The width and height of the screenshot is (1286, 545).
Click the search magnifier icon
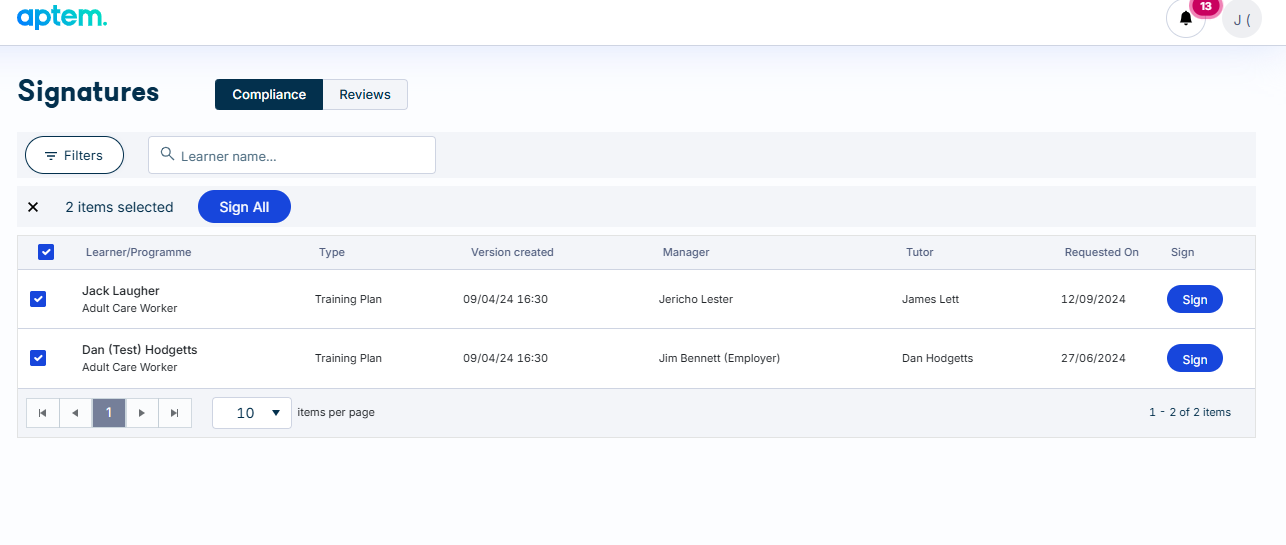coord(168,155)
